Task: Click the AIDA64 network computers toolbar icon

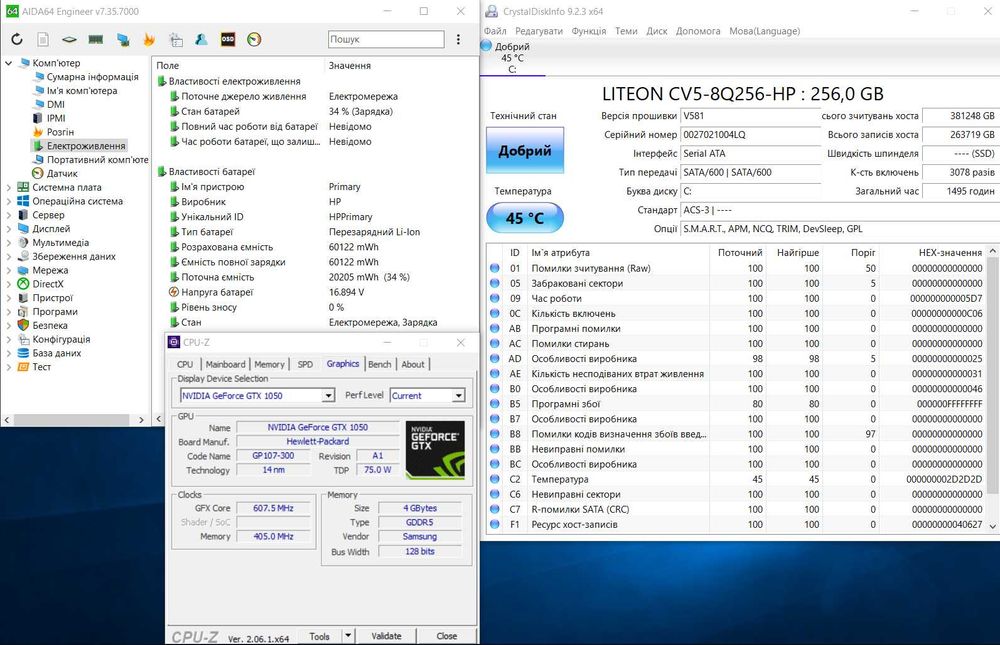Action: [123, 40]
